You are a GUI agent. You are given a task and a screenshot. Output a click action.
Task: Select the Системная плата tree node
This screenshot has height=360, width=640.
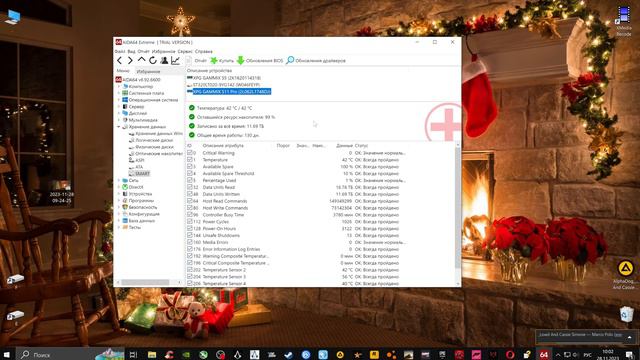146,93
